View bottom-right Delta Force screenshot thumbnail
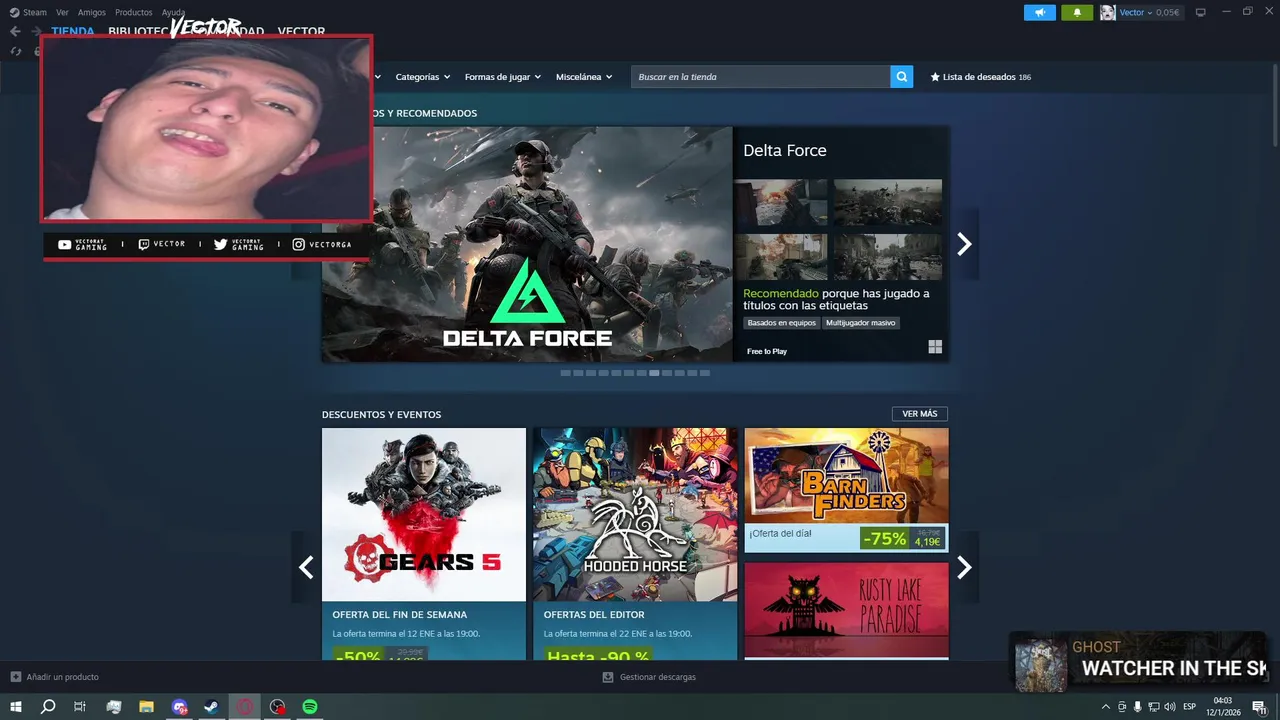Image resolution: width=1280 pixels, height=720 pixels. point(888,257)
